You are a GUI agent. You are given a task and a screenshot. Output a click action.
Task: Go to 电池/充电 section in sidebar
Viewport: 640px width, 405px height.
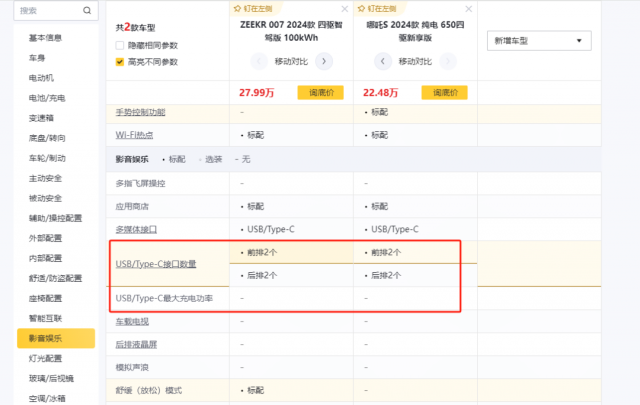(x=47, y=98)
